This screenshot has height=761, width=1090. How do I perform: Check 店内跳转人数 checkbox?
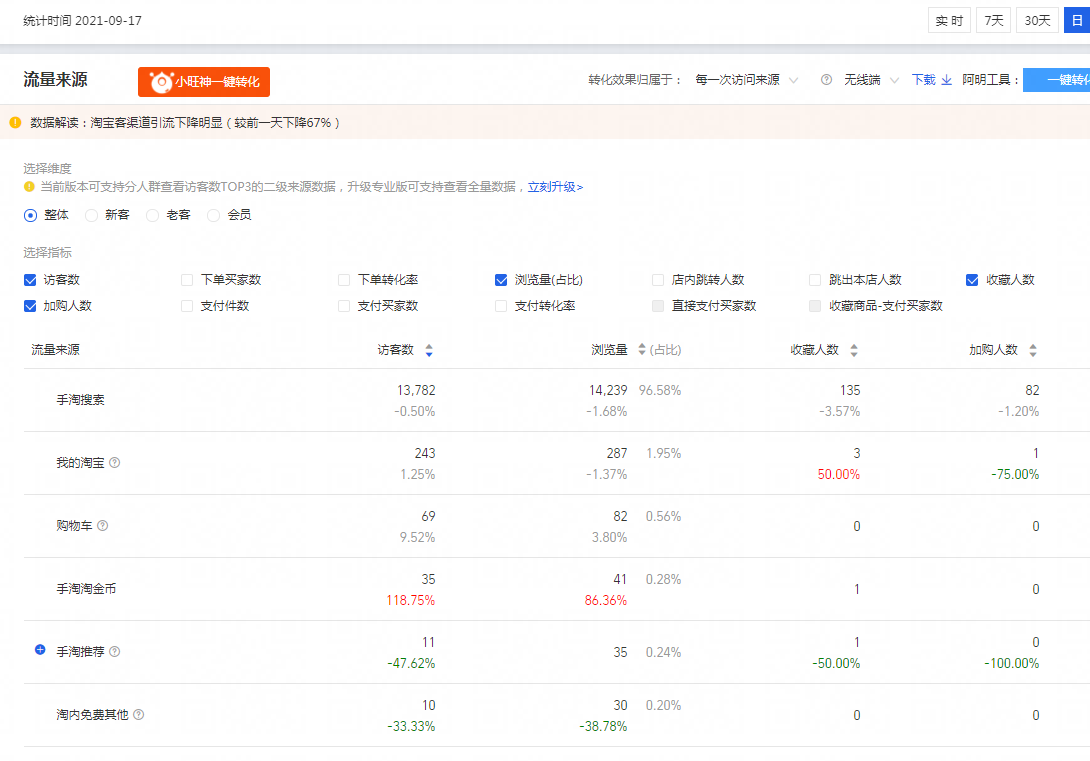coord(658,280)
